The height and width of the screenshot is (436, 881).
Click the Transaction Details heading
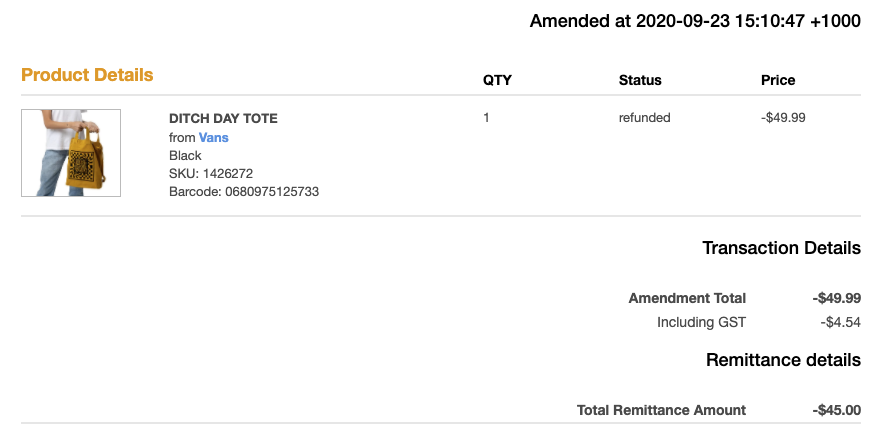coord(781,248)
